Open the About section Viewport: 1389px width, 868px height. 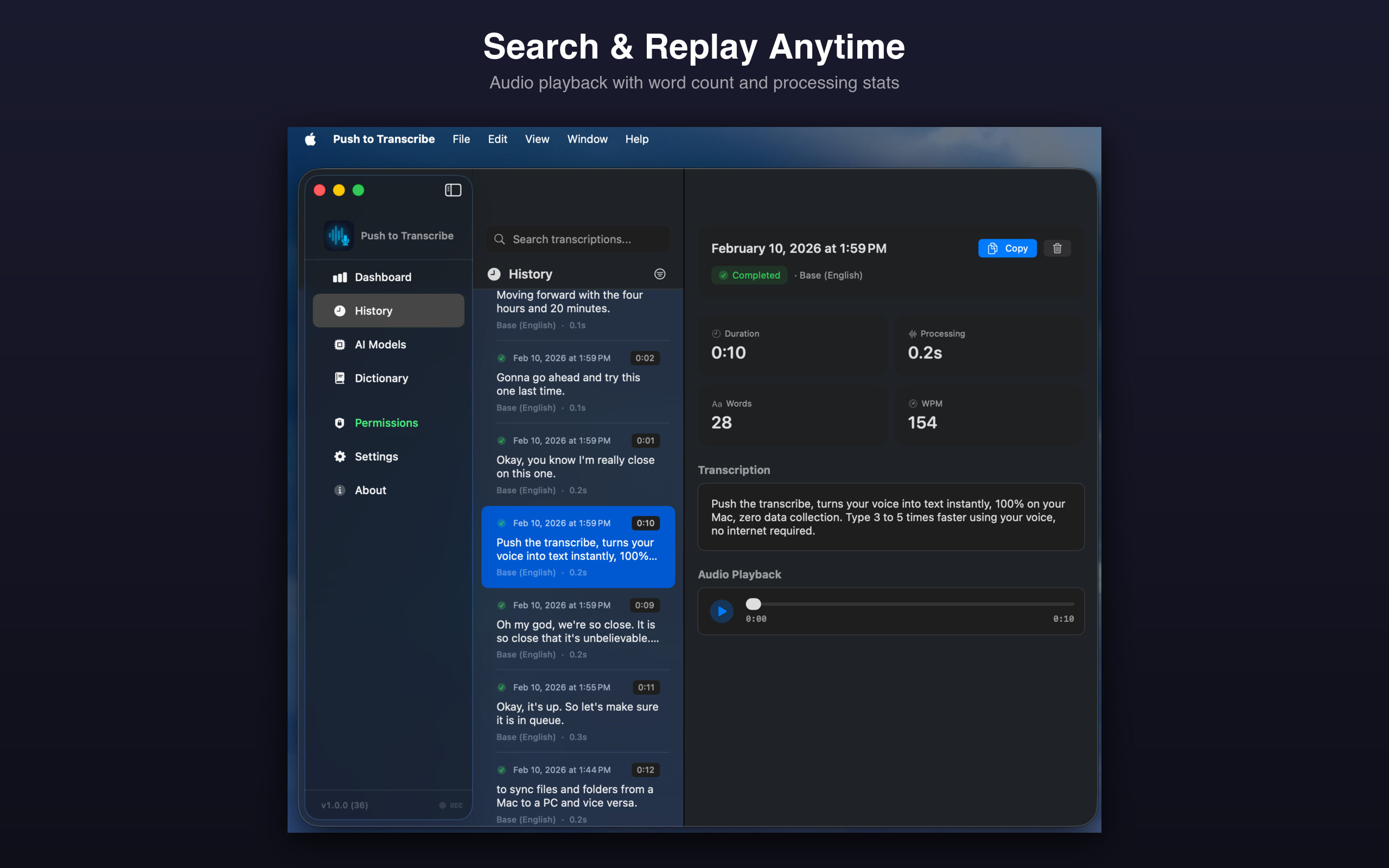click(x=370, y=490)
